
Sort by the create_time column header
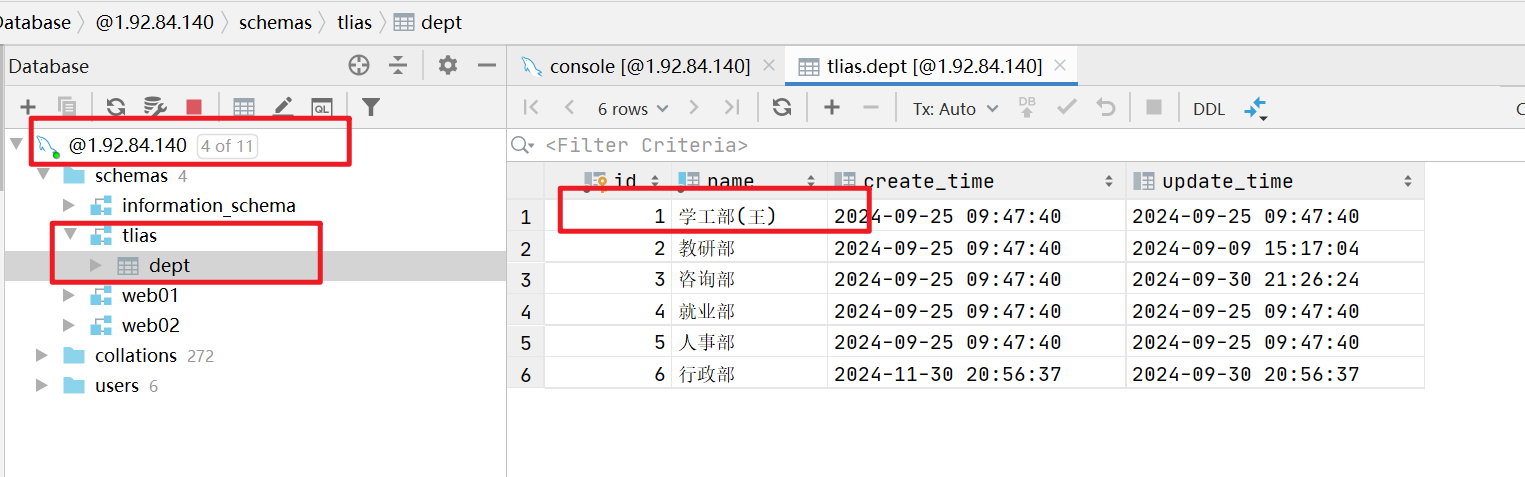[928, 181]
